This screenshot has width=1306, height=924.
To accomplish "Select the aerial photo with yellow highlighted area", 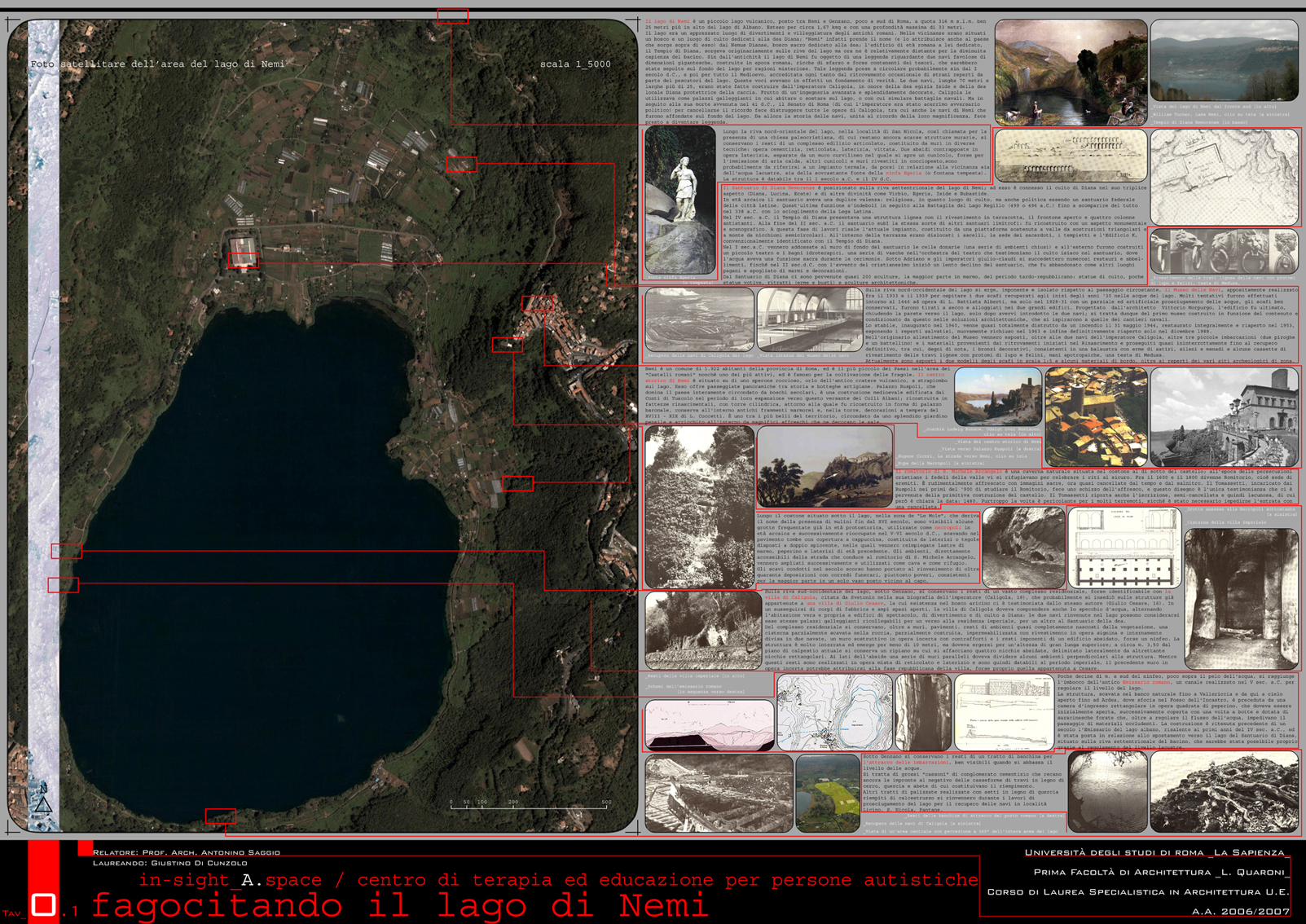I will (827, 793).
